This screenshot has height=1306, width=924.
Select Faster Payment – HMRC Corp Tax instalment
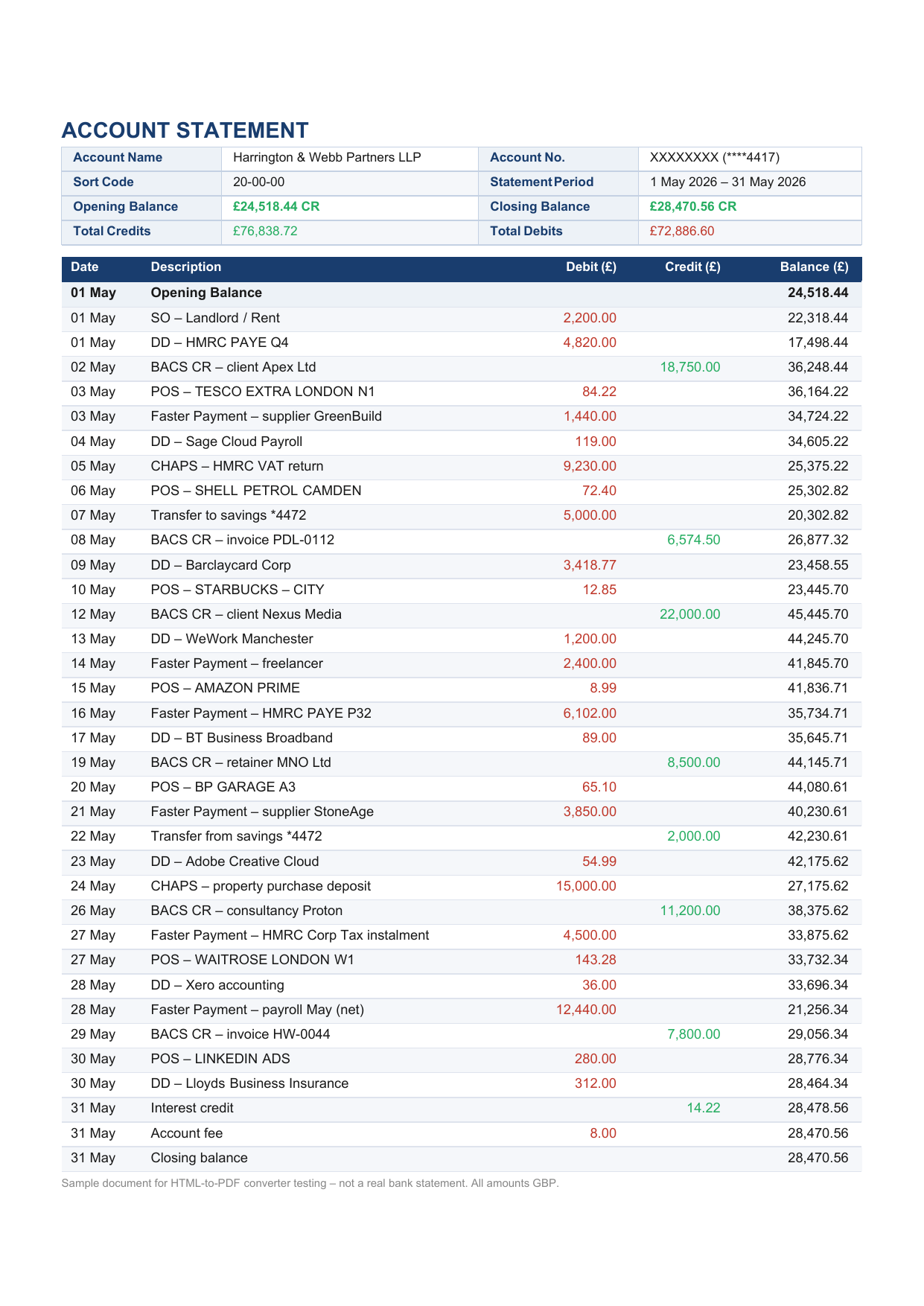click(x=290, y=935)
